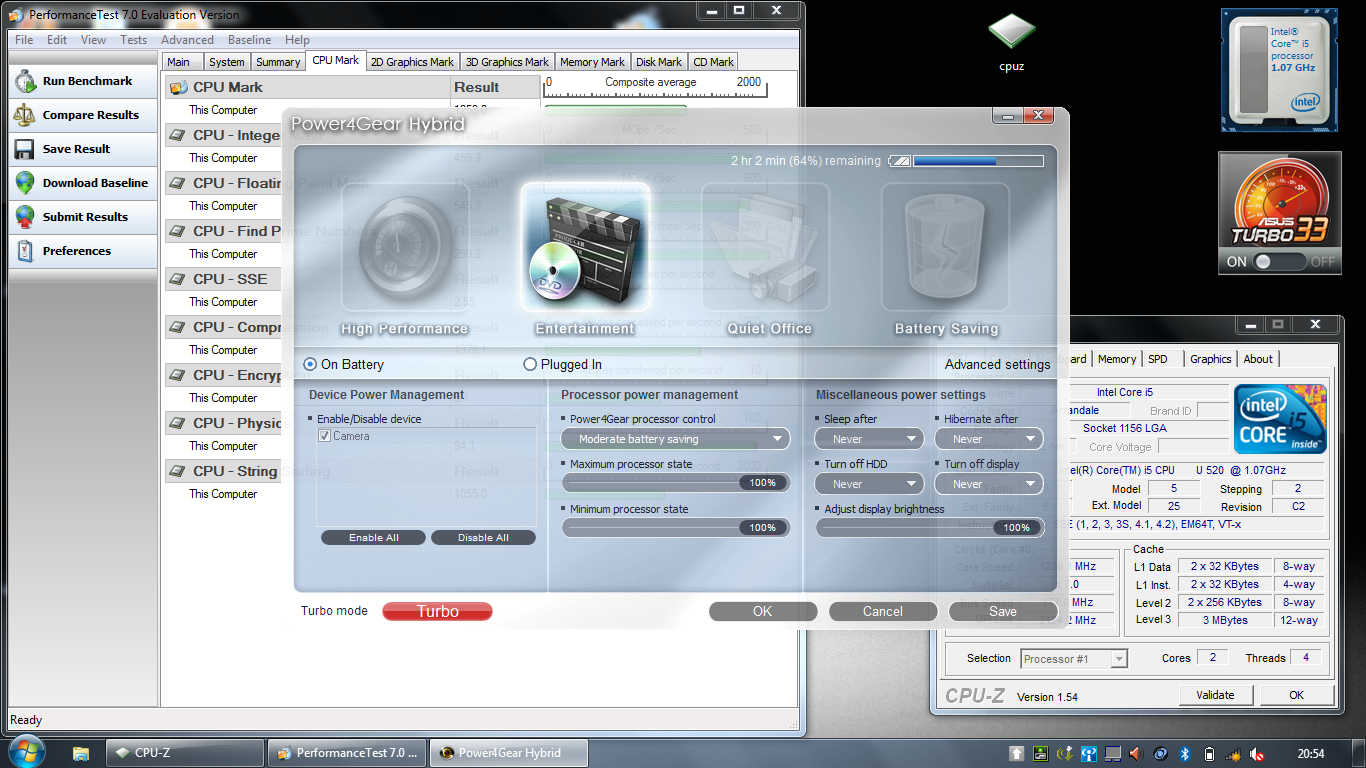
Task: Click the taskbar clock showing 20:54
Action: click(x=1311, y=753)
